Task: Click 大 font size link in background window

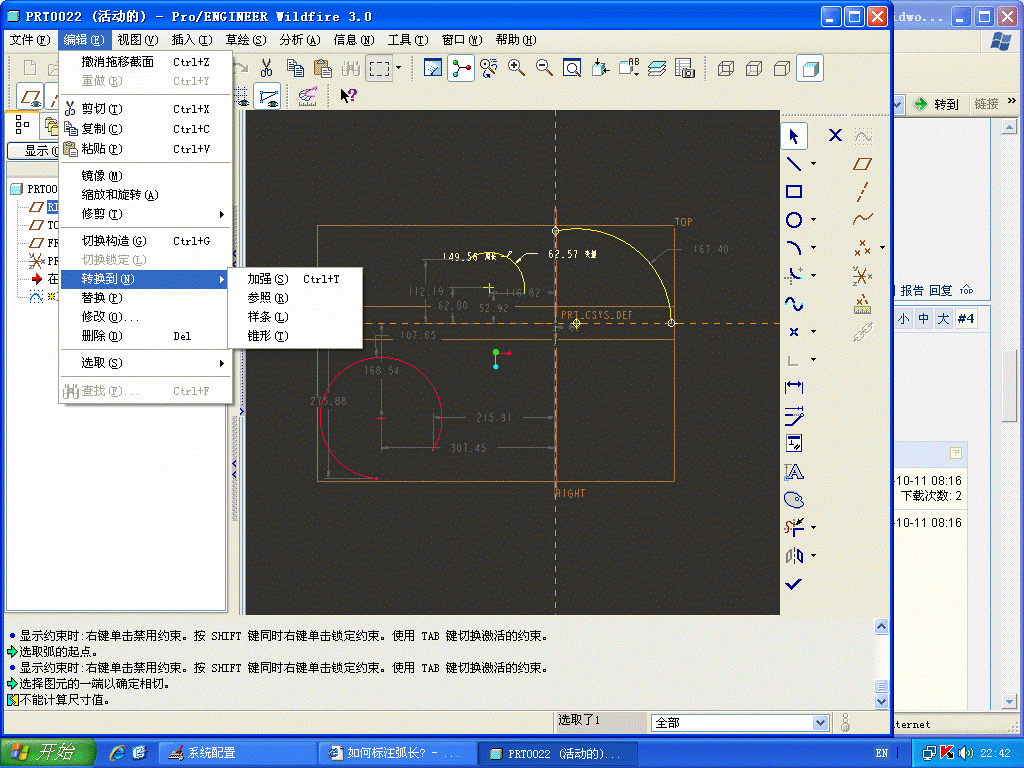Action: pyautogui.click(x=943, y=319)
